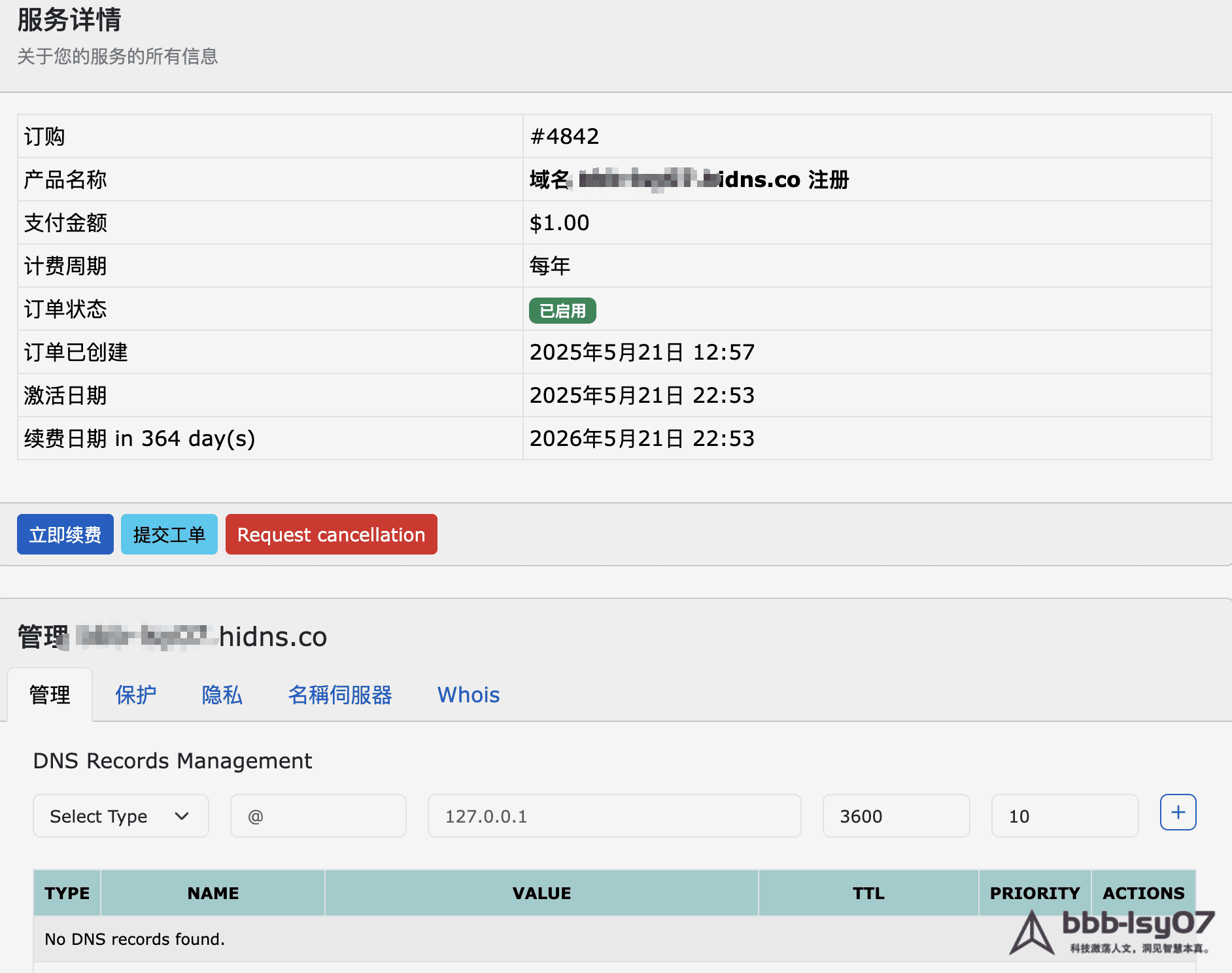Click the bbb-lsy07 watermark logo icon
Image resolution: width=1232 pixels, height=973 pixels.
pyautogui.click(x=1032, y=934)
